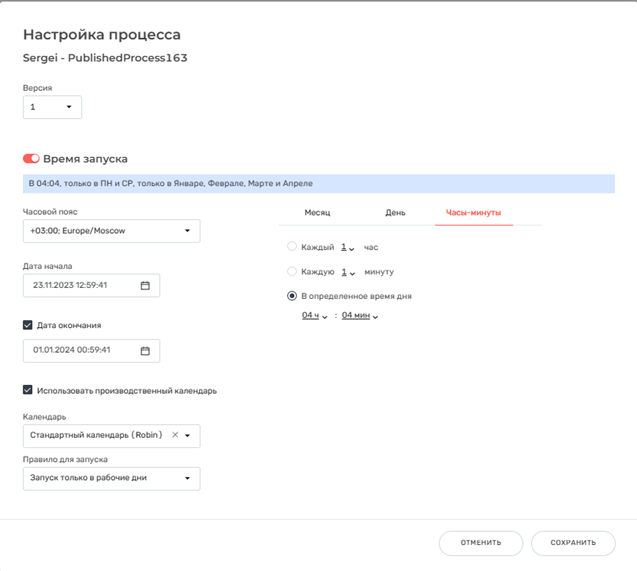Select the Каждую минуту radio option

point(292,271)
